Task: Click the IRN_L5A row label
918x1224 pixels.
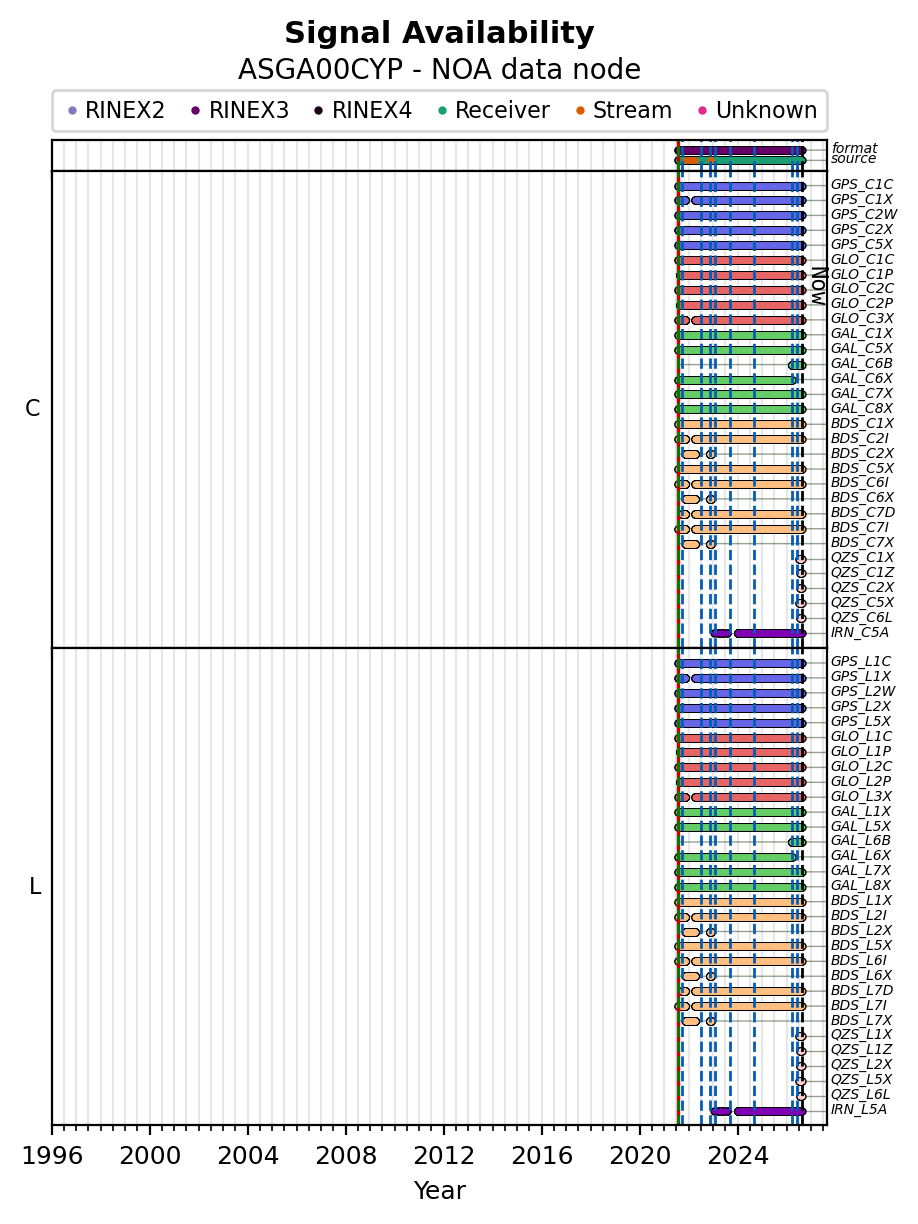Action: click(859, 1110)
